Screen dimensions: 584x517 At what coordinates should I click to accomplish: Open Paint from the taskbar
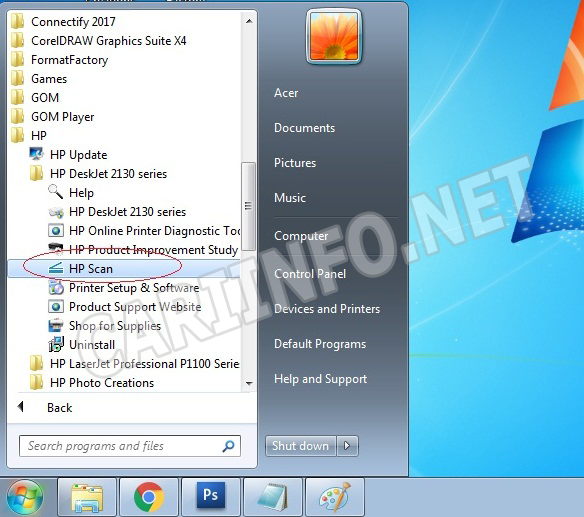[x=334, y=497]
